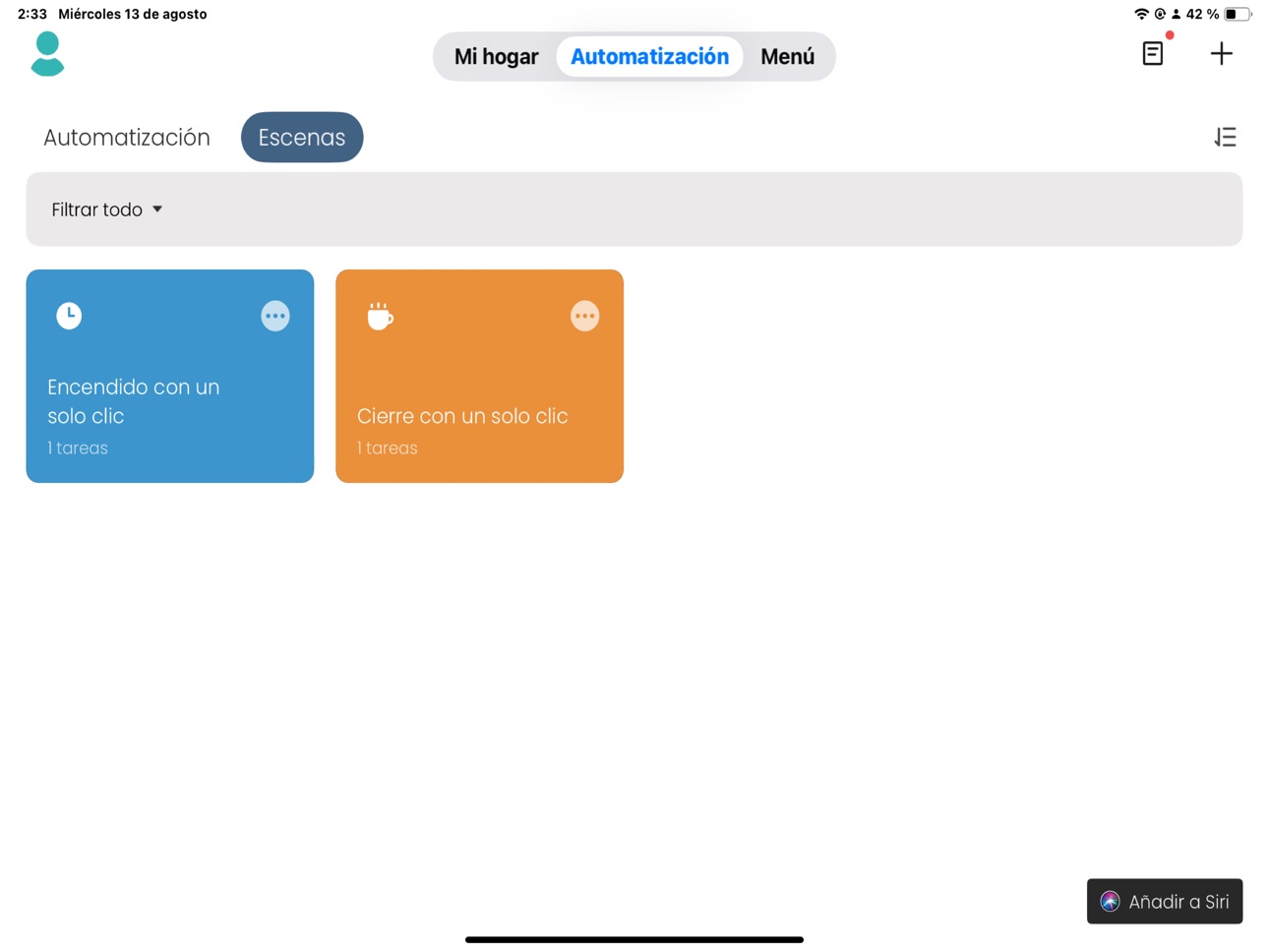Tap the plus icon to add new
Screen dimensions: 1269x952
[1221, 53]
